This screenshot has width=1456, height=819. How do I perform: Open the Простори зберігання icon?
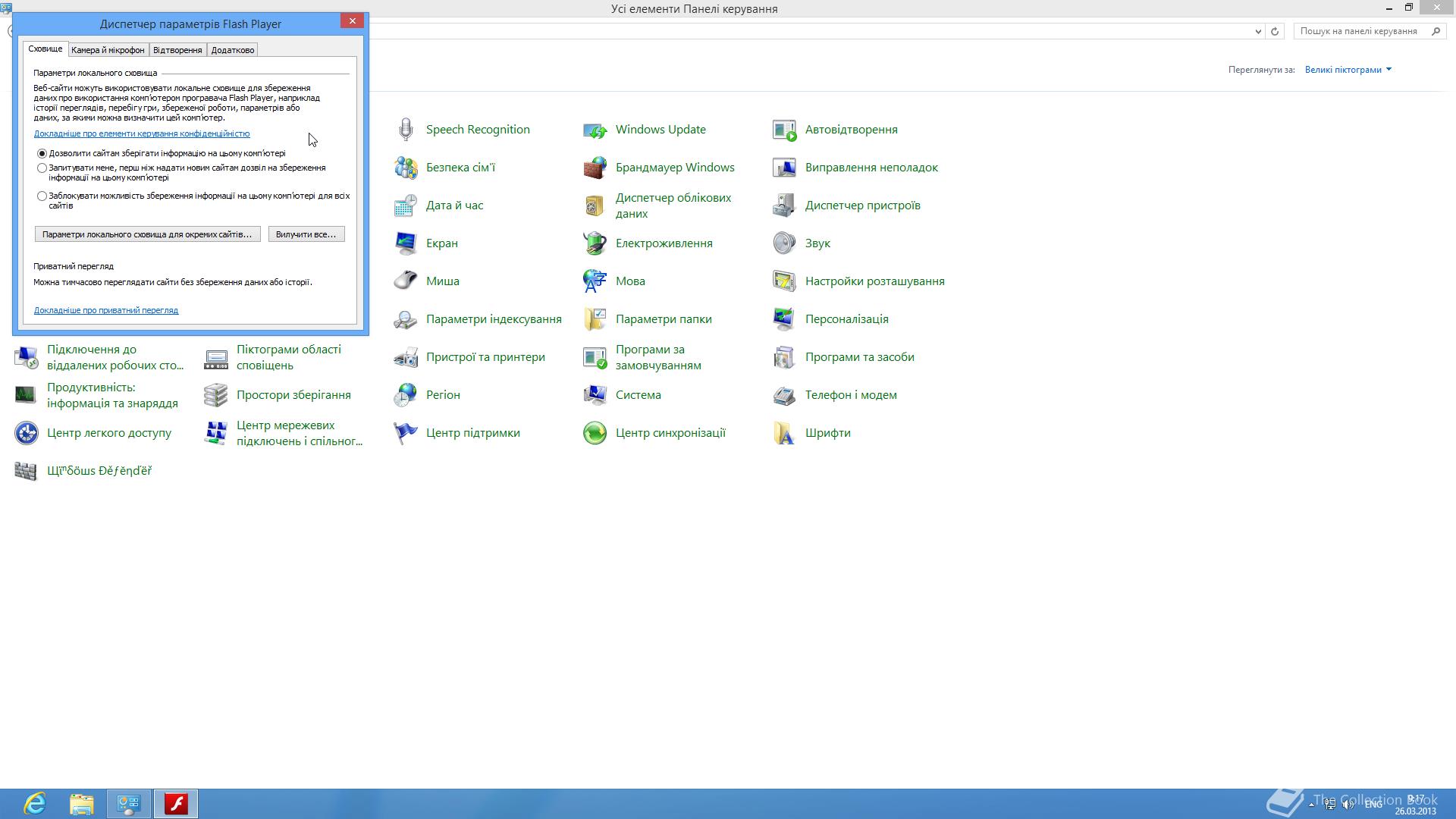pyautogui.click(x=216, y=395)
